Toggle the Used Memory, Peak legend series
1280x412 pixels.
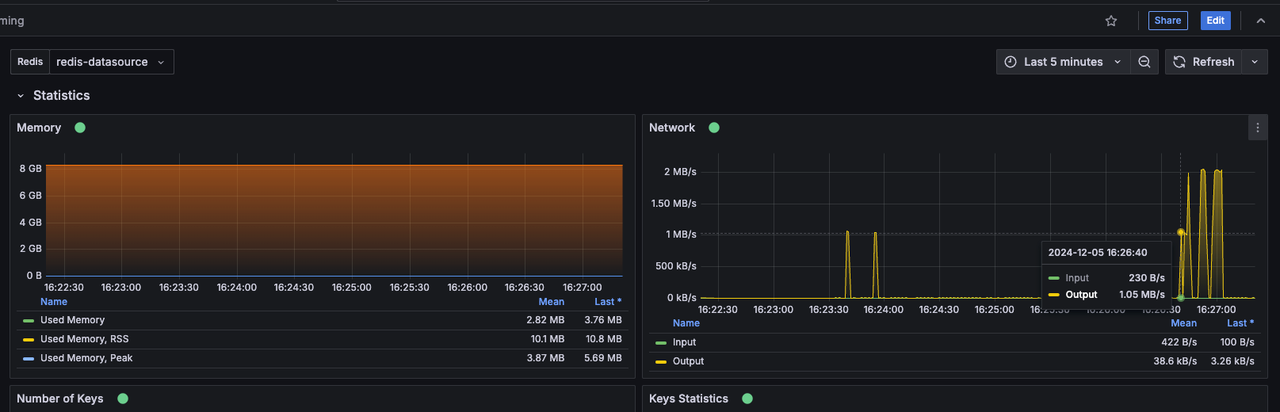click(86, 358)
